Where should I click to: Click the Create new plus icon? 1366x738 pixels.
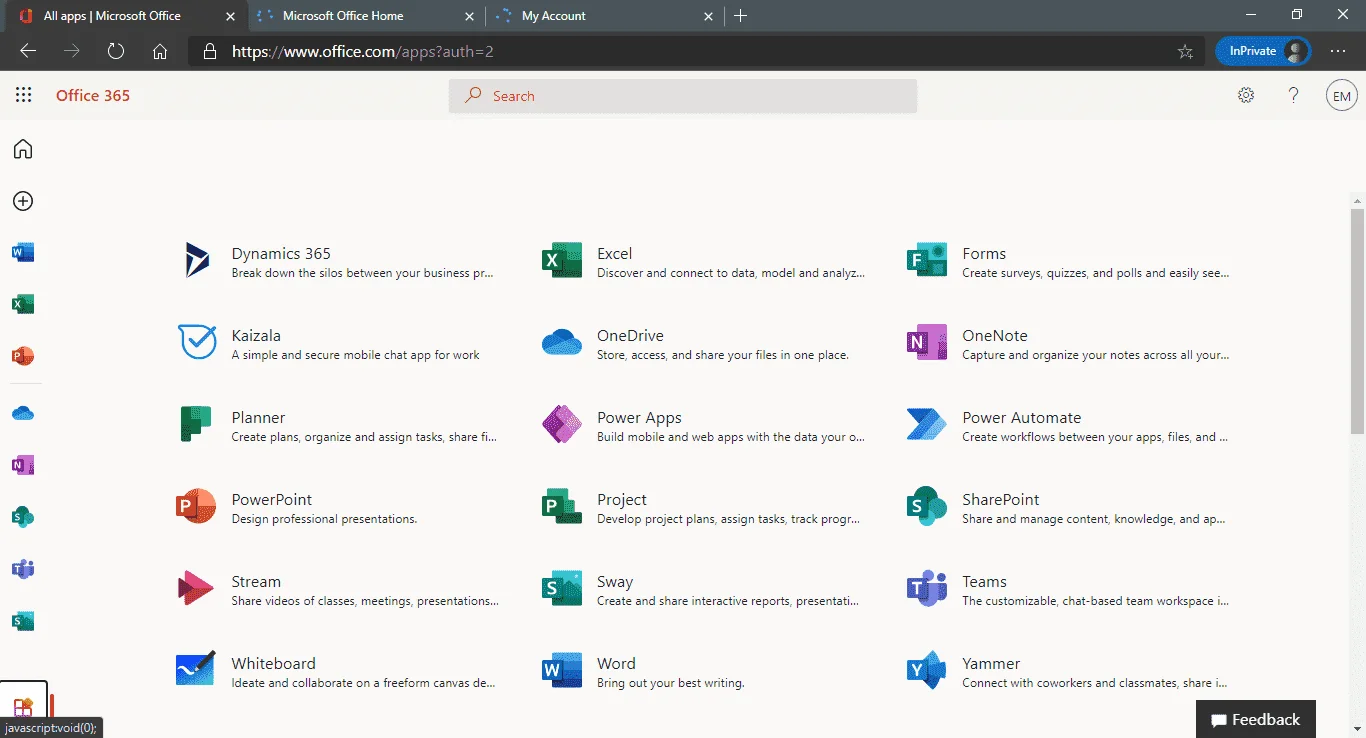click(x=23, y=201)
